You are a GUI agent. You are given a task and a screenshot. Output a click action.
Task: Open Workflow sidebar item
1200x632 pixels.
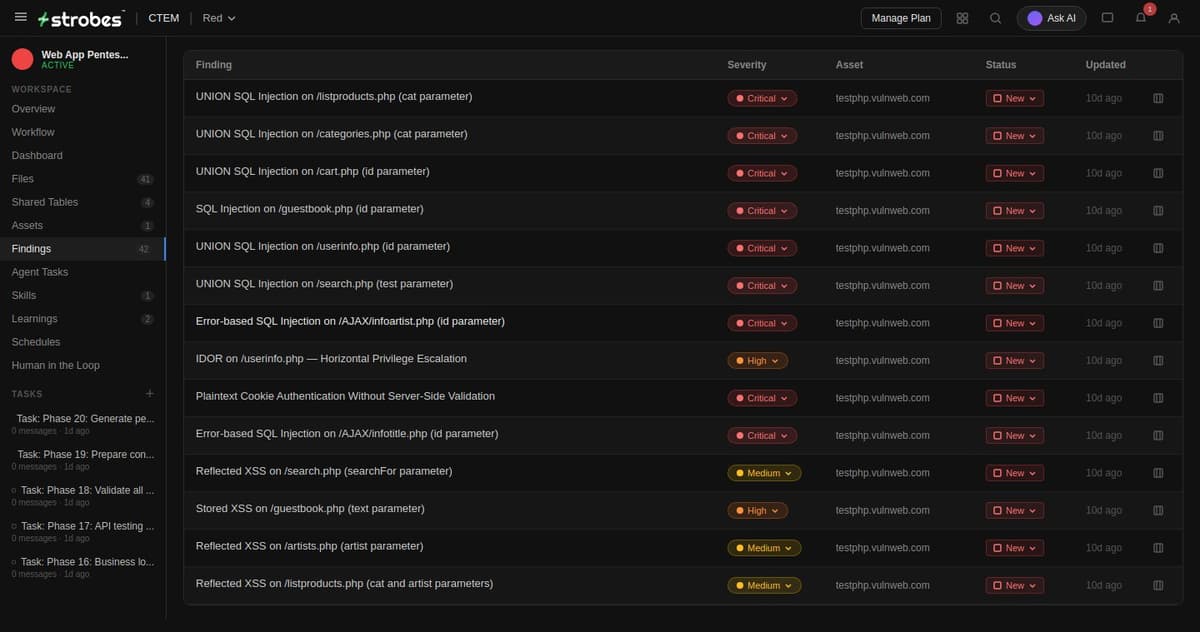(83, 132)
